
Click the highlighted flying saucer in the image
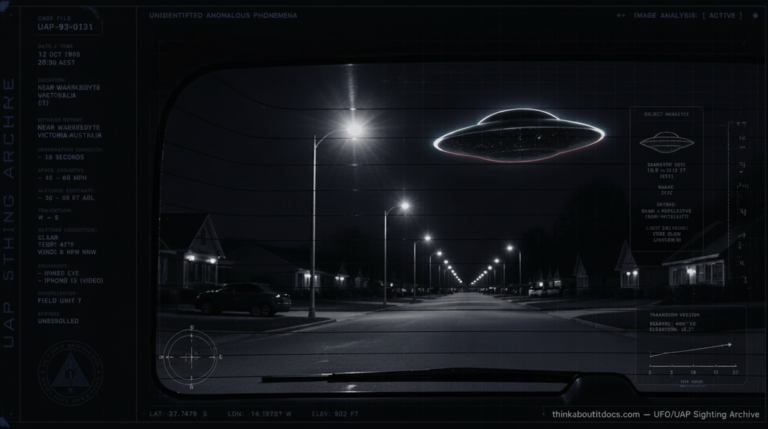519,135
